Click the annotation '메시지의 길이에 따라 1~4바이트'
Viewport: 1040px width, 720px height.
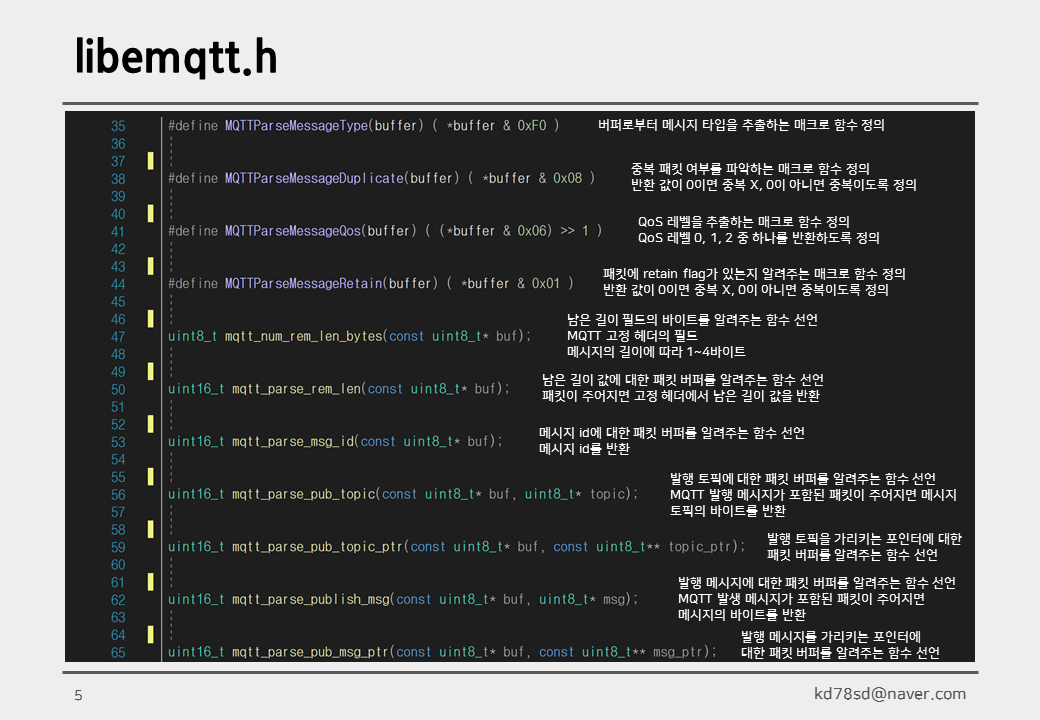pos(656,351)
